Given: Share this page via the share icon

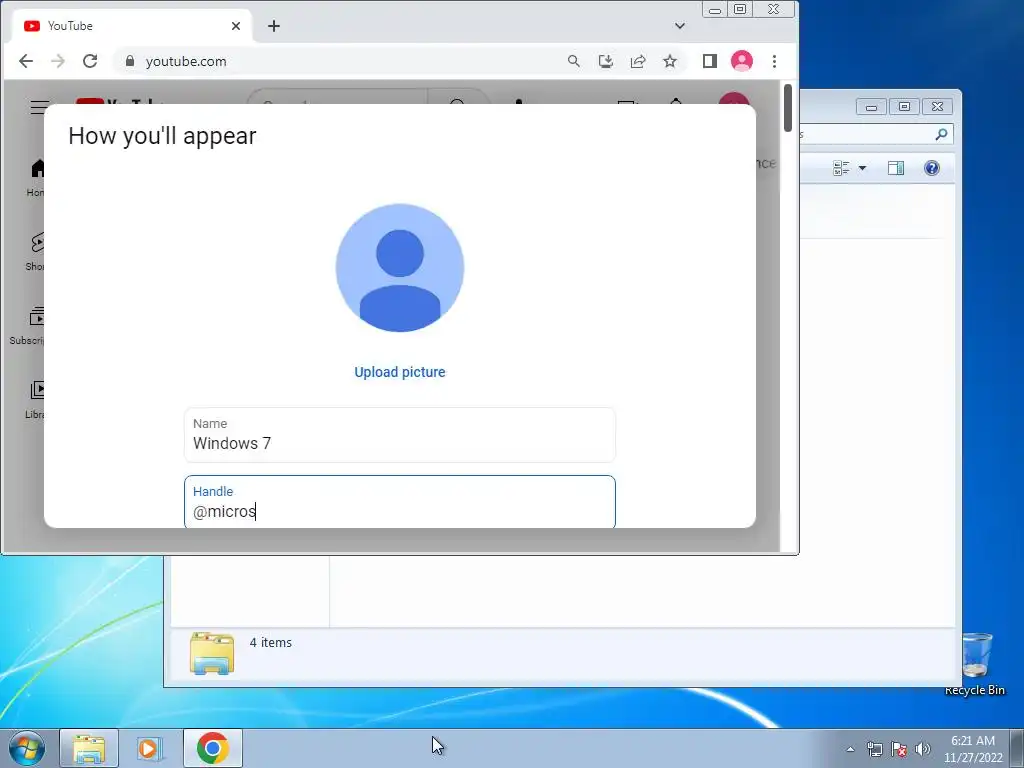Looking at the screenshot, I should pyautogui.click(x=638, y=61).
